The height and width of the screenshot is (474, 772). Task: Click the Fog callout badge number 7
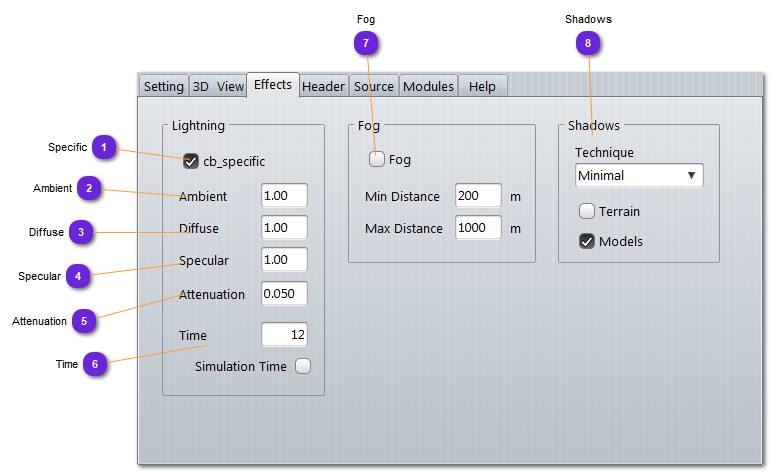(366, 43)
